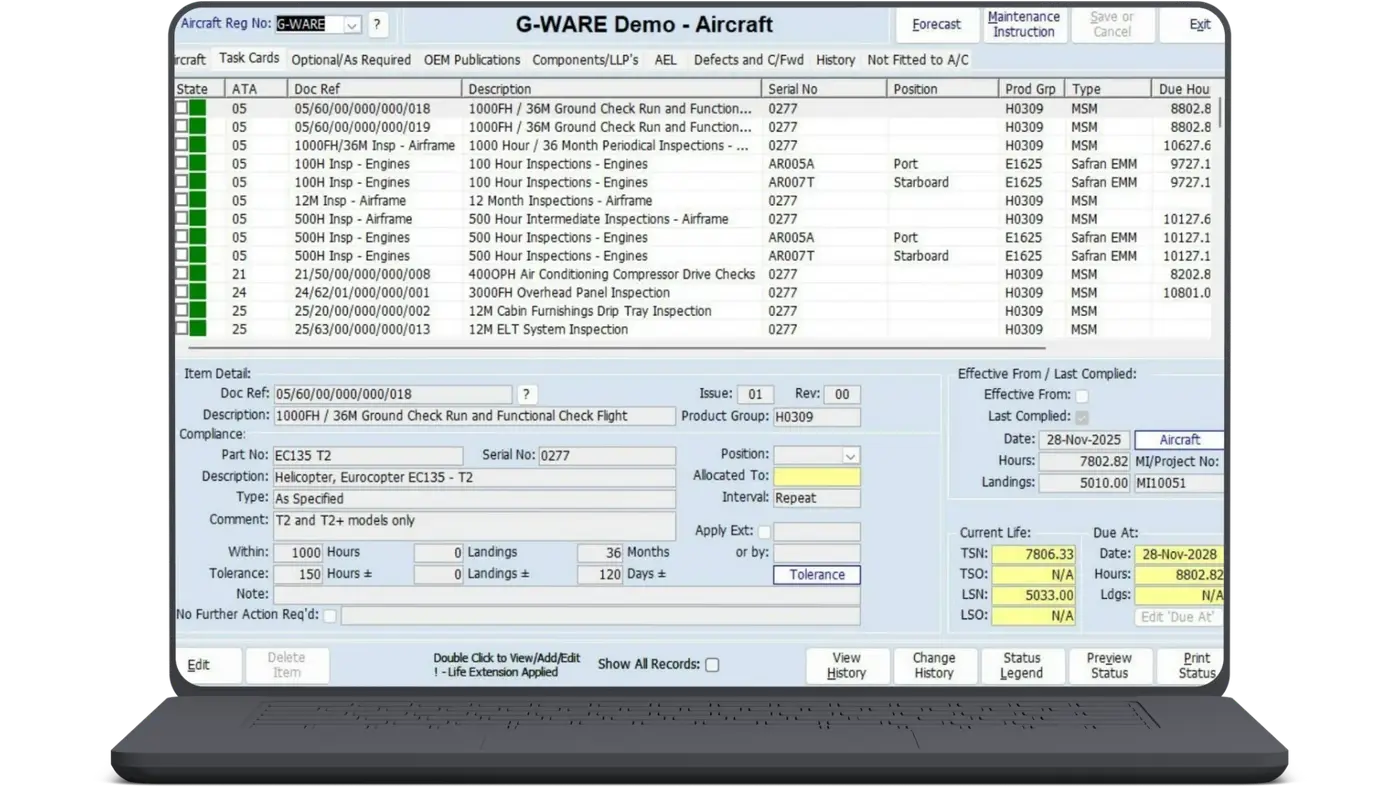This screenshot has width=1400, height=788.
Task: Tick checkbox for 400OPH Air Conditioning Compressor row
Action: point(181,274)
